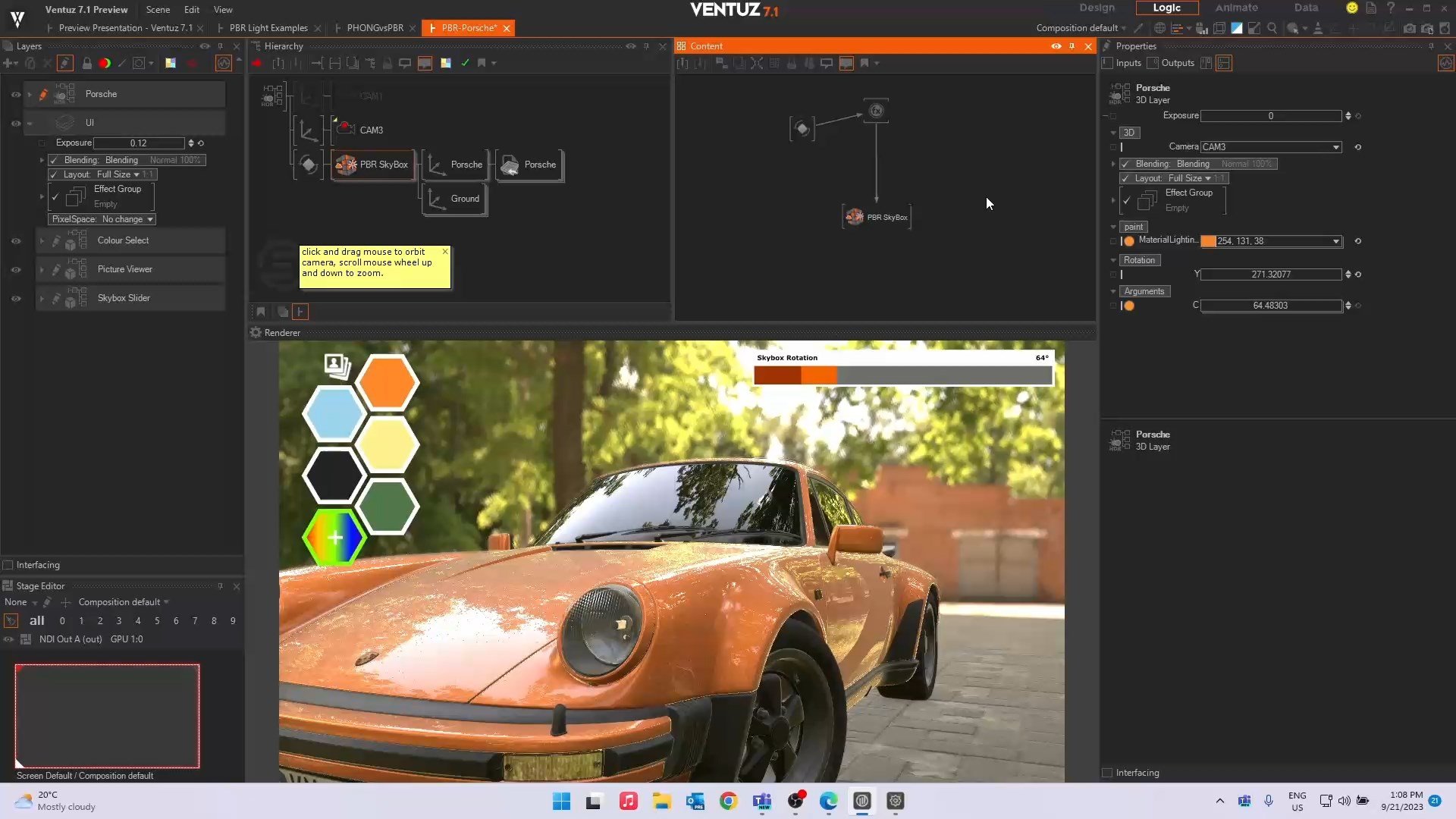Open the Skybox Slider layer
Screen dimensions: 1456x819
(124, 298)
